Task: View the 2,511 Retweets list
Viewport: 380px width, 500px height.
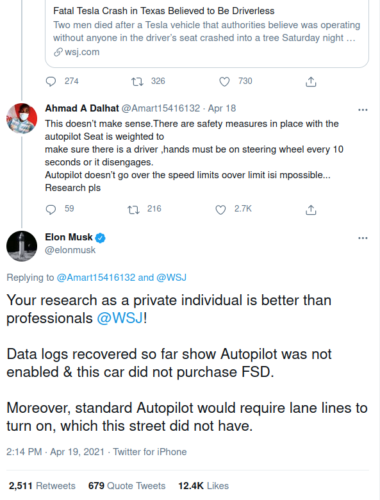Action: tap(42, 486)
